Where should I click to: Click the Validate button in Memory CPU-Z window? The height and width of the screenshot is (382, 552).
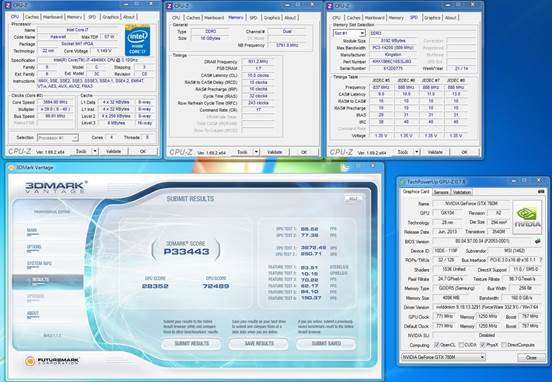click(x=275, y=152)
